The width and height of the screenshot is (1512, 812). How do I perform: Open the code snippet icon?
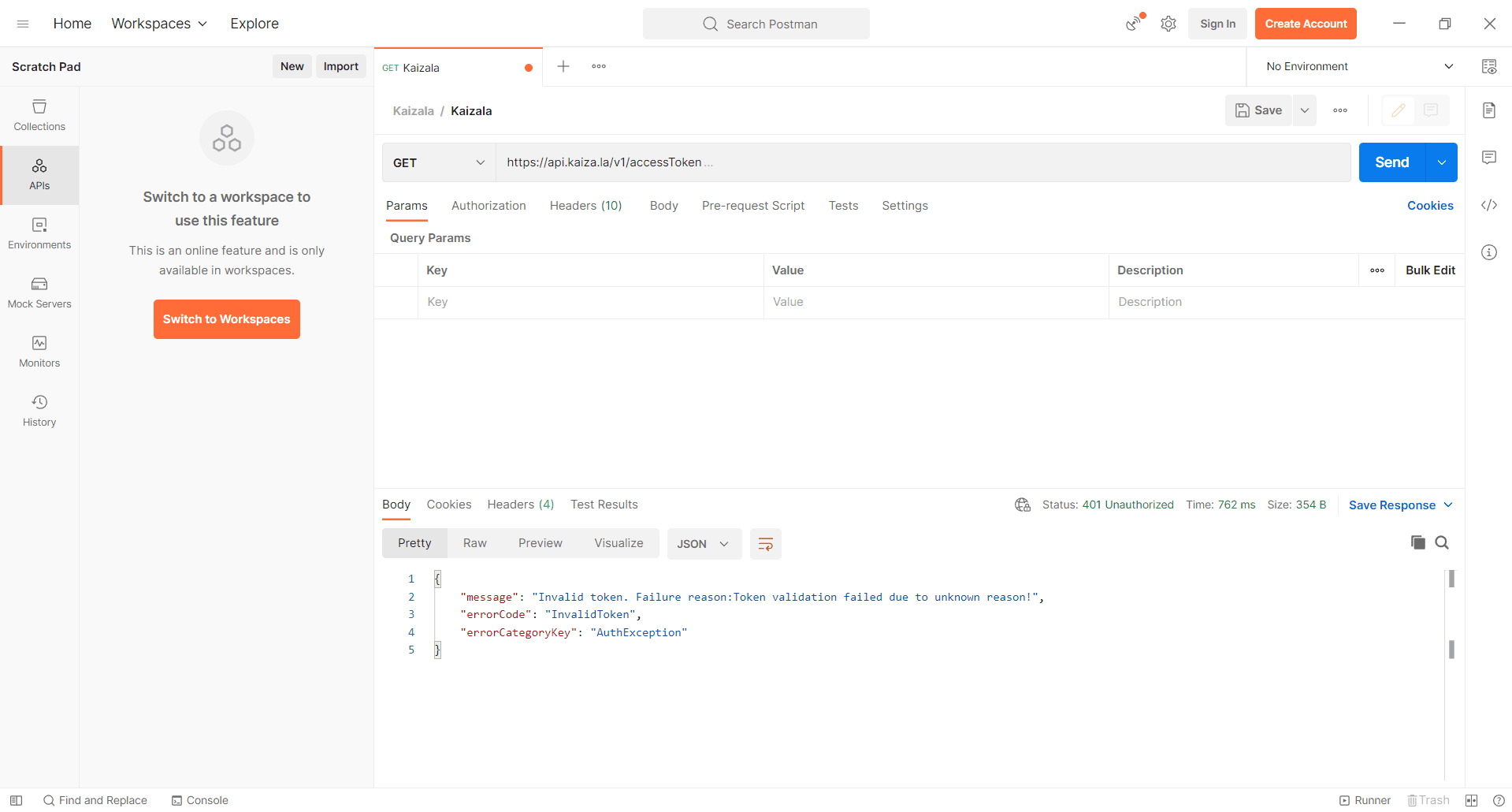point(1489,205)
